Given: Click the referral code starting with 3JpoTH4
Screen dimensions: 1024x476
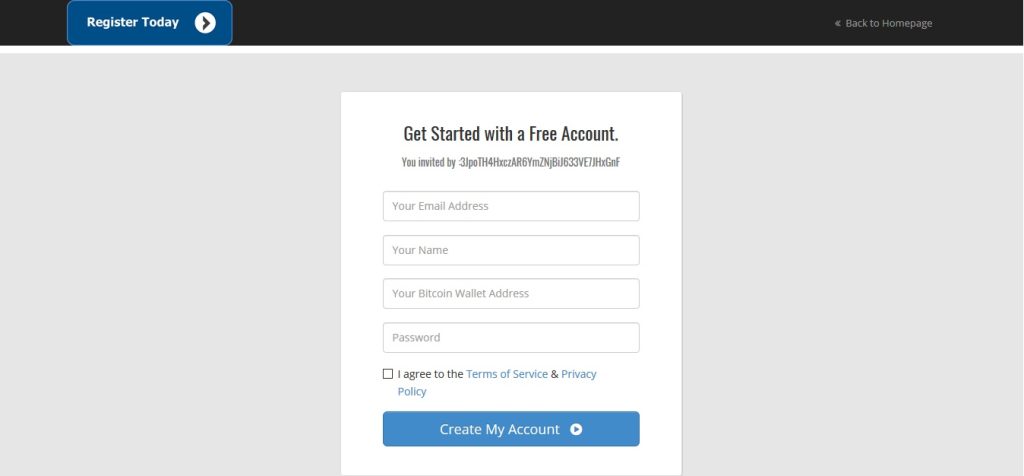Looking at the screenshot, I should pos(539,163).
